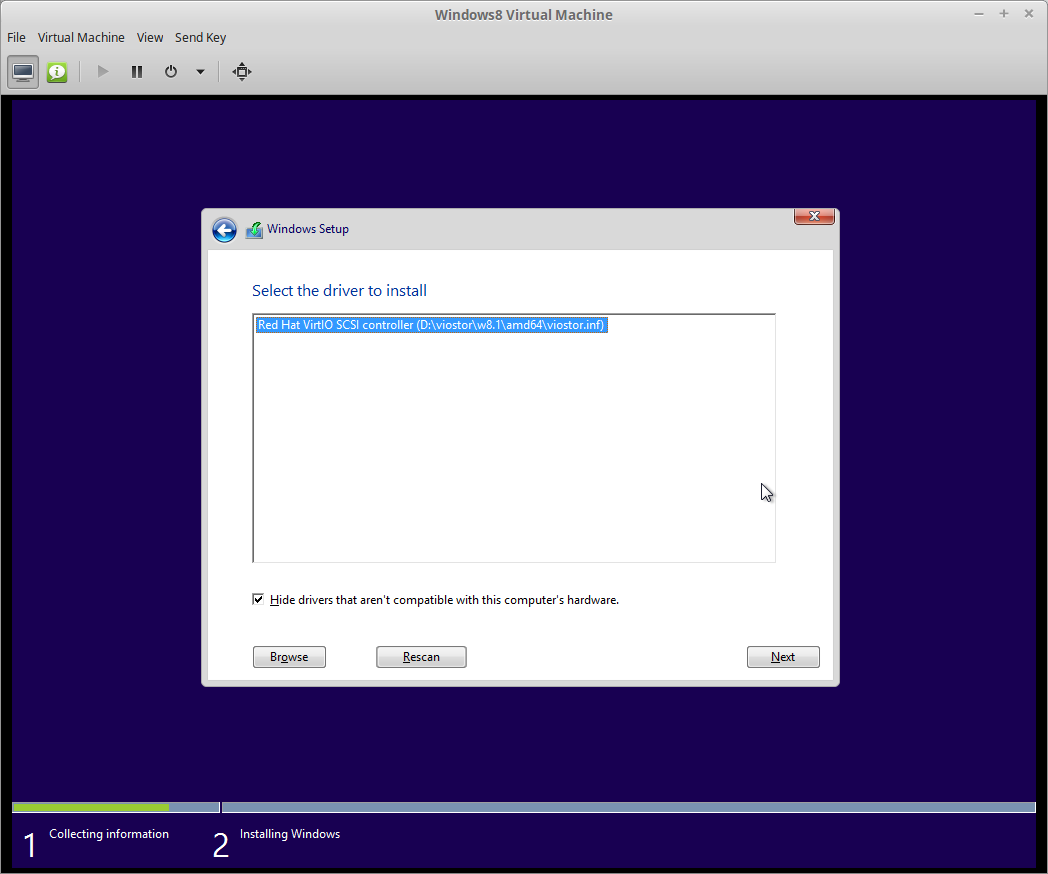Image resolution: width=1048 pixels, height=874 pixels.
Task: Minimize the Virtual Machine window
Action: coord(978,14)
